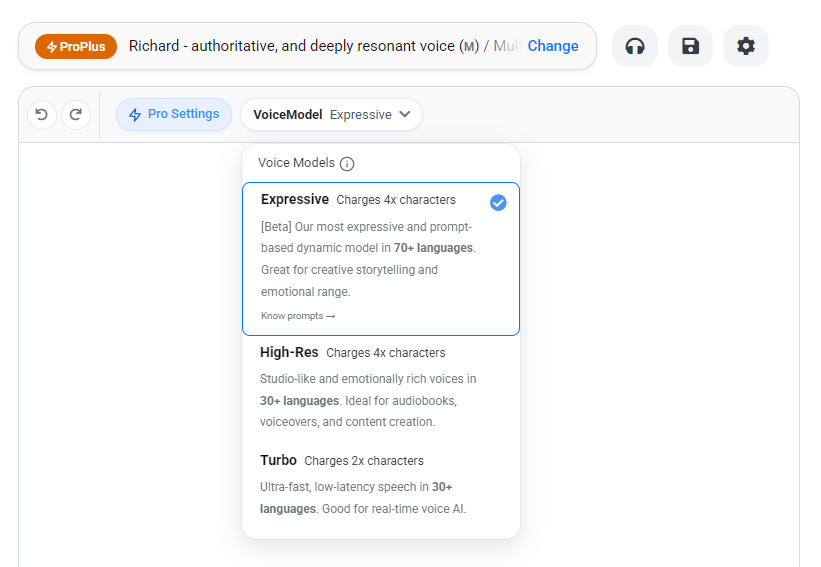Click the Change voice link
The image size is (821, 567).
[553, 46]
